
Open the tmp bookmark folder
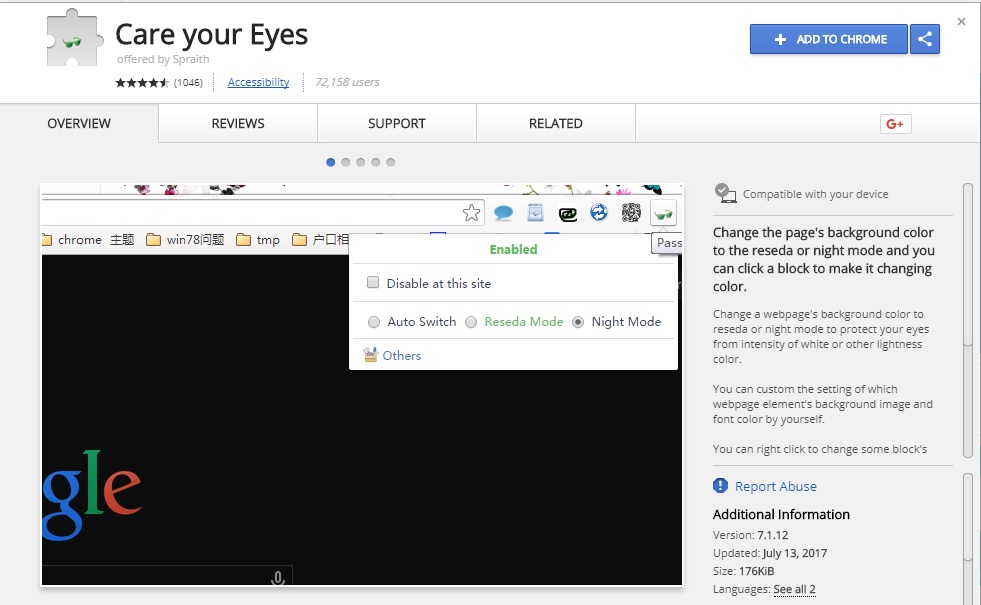258,240
